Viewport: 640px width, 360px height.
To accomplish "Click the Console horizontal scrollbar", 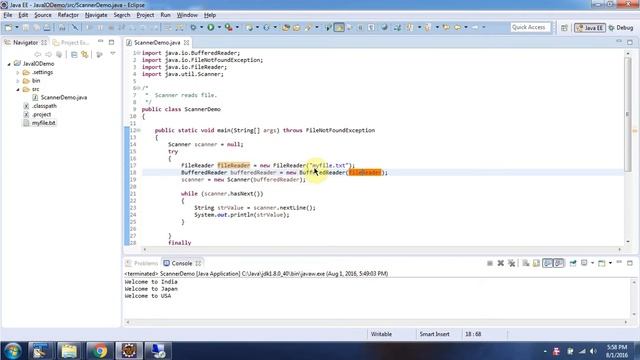I will 376,322.
